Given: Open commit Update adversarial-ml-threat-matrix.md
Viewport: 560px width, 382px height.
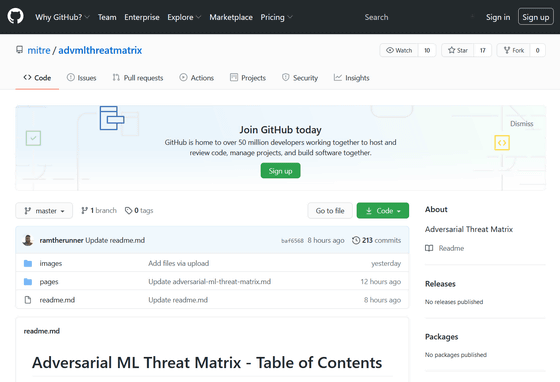Looking at the screenshot, I should tap(210, 282).
